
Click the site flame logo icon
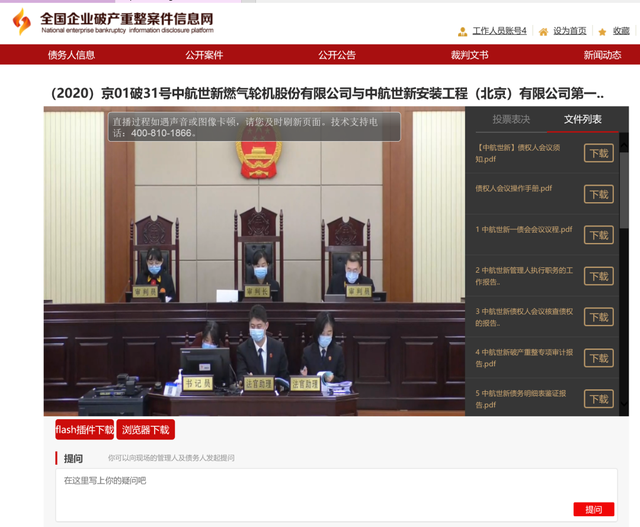point(22,22)
